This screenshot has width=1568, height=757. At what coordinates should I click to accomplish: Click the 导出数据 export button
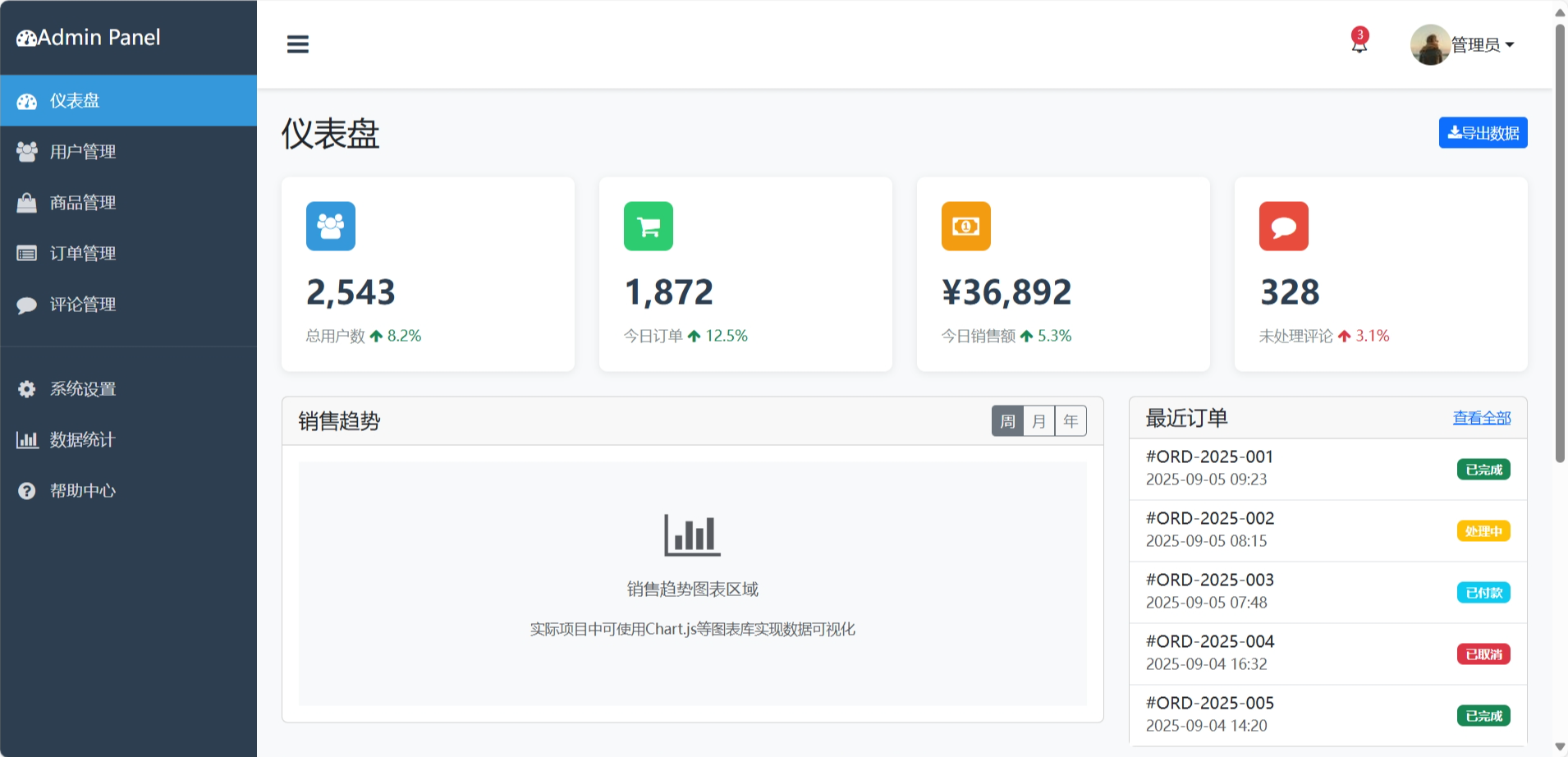click(x=1483, y=133)
